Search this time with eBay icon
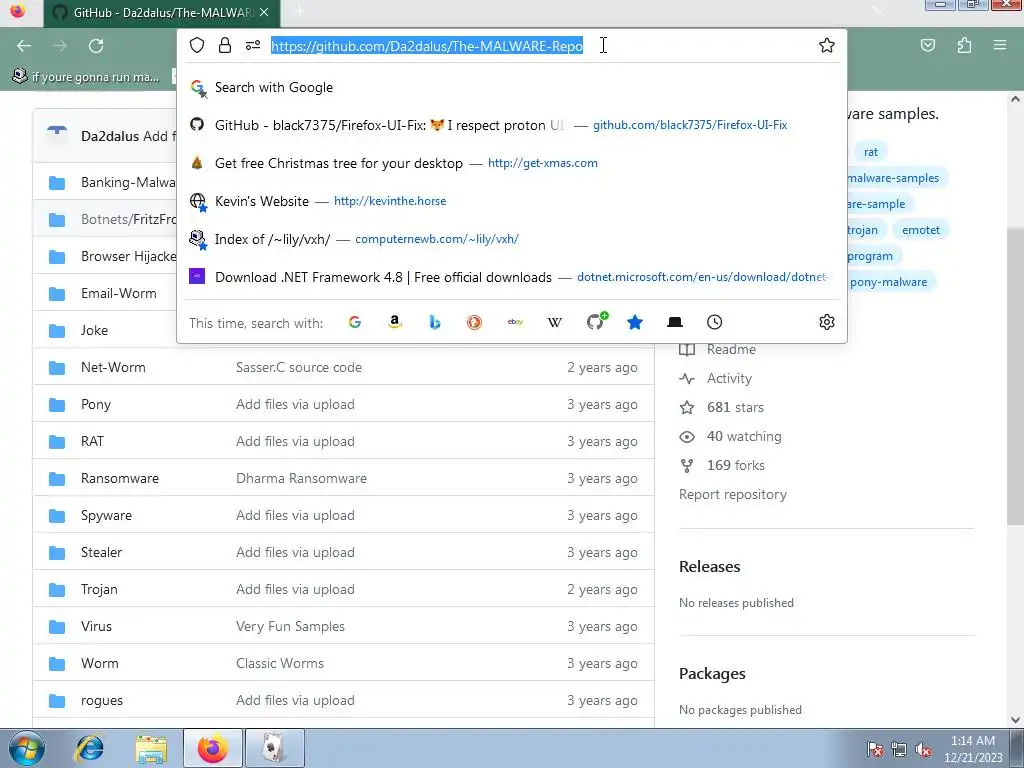 pyautogui.click(x=515, y=322)
